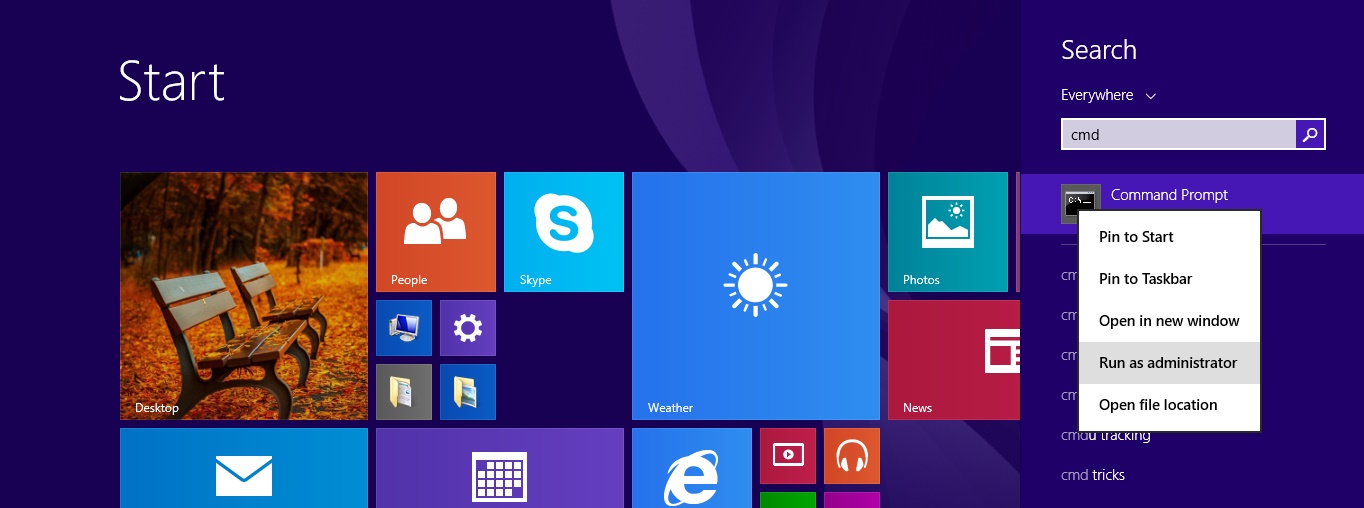Expand the Everywhere search scope dropdown
Viewport: 1364px width, 508px height.
(x=1108, y=95)
